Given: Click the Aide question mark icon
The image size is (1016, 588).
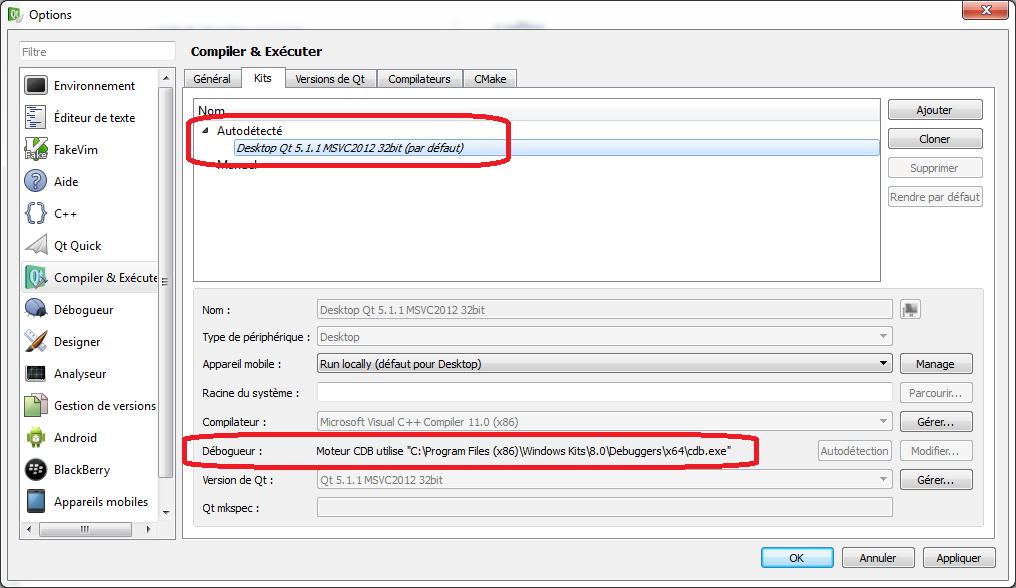Looking at the screenshot, I should 36,181.
